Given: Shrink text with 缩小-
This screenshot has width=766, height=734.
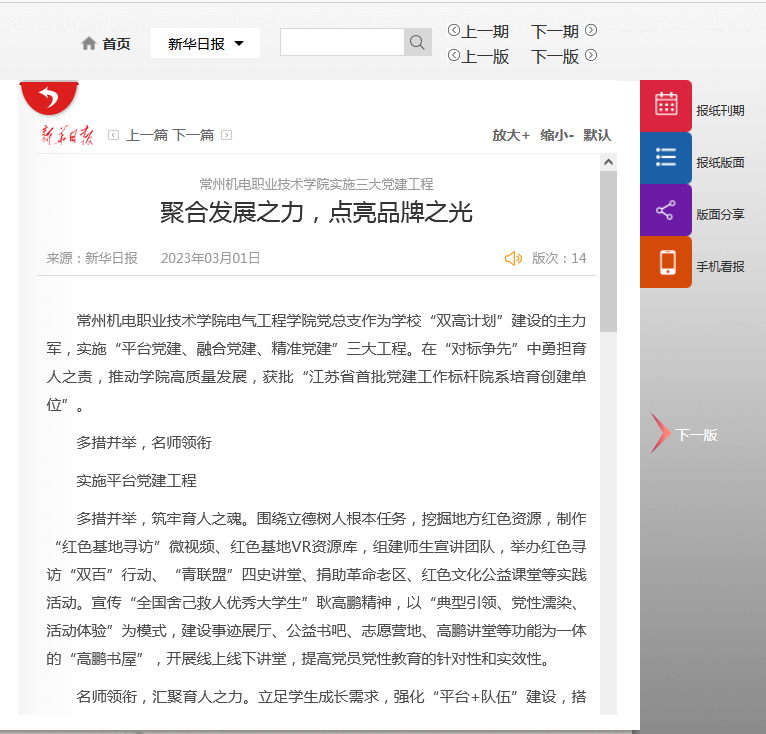Looking at the screenshot, I should pyautogui.click(x=557, y=135).
